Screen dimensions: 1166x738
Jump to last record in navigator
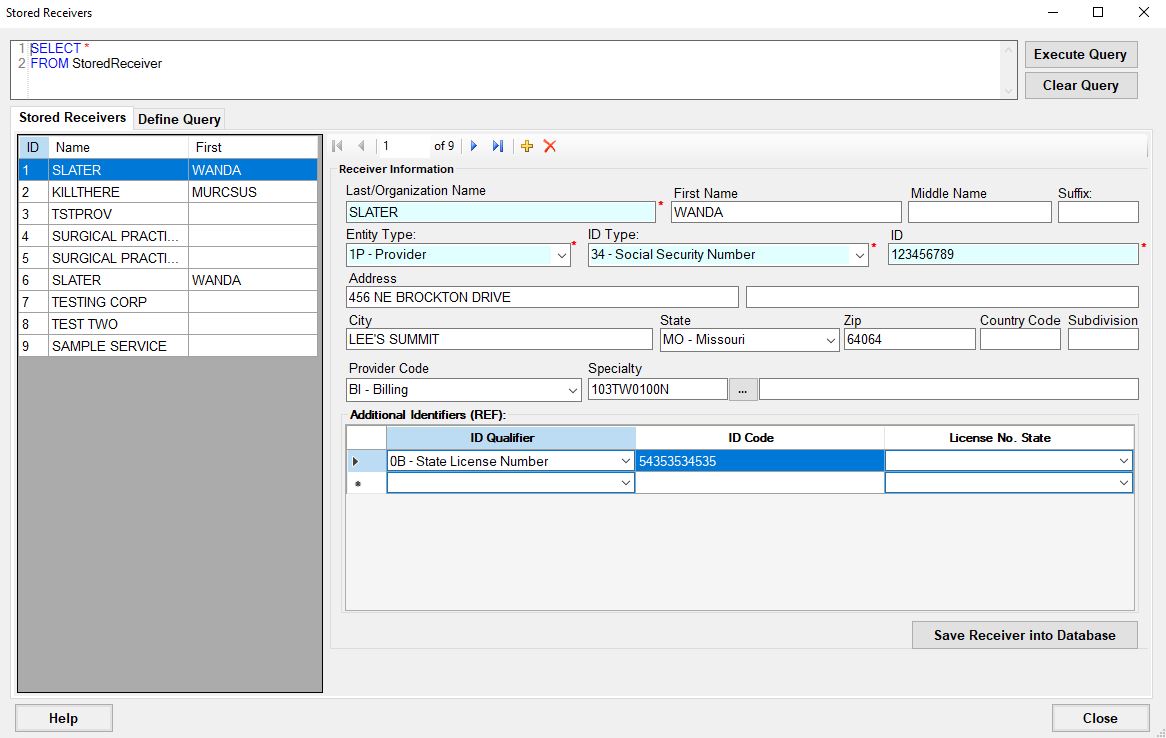[497, 146]
